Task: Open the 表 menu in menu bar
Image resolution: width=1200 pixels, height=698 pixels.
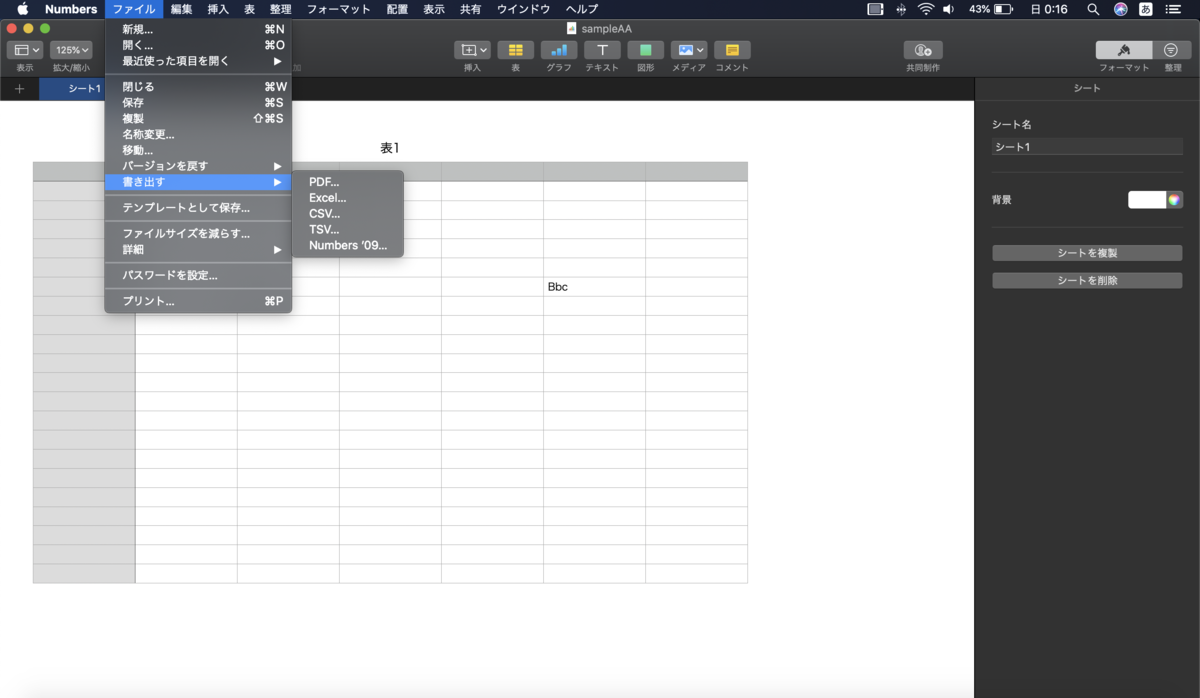Action: (249, 9)
